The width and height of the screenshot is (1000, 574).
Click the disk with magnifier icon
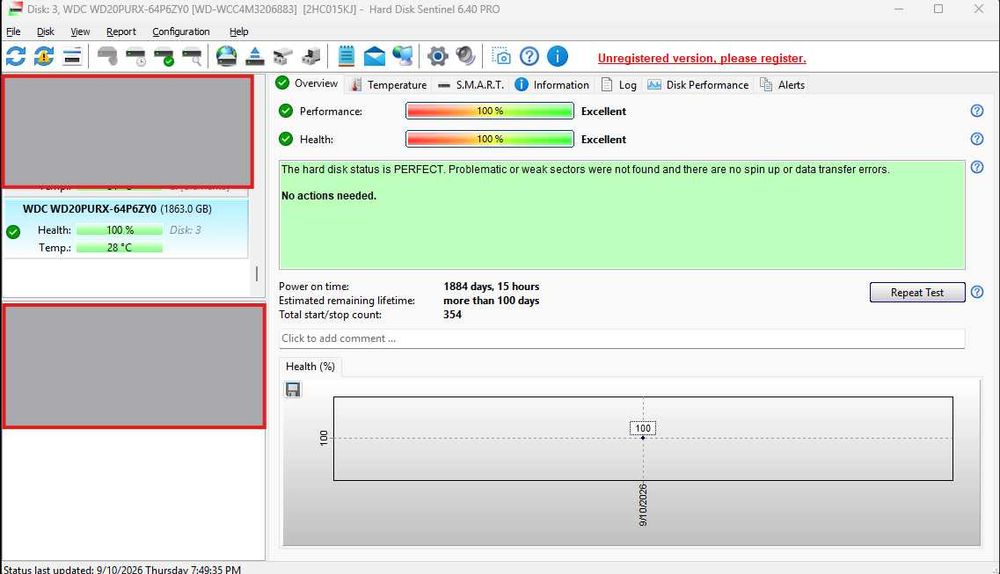[192, 57]
